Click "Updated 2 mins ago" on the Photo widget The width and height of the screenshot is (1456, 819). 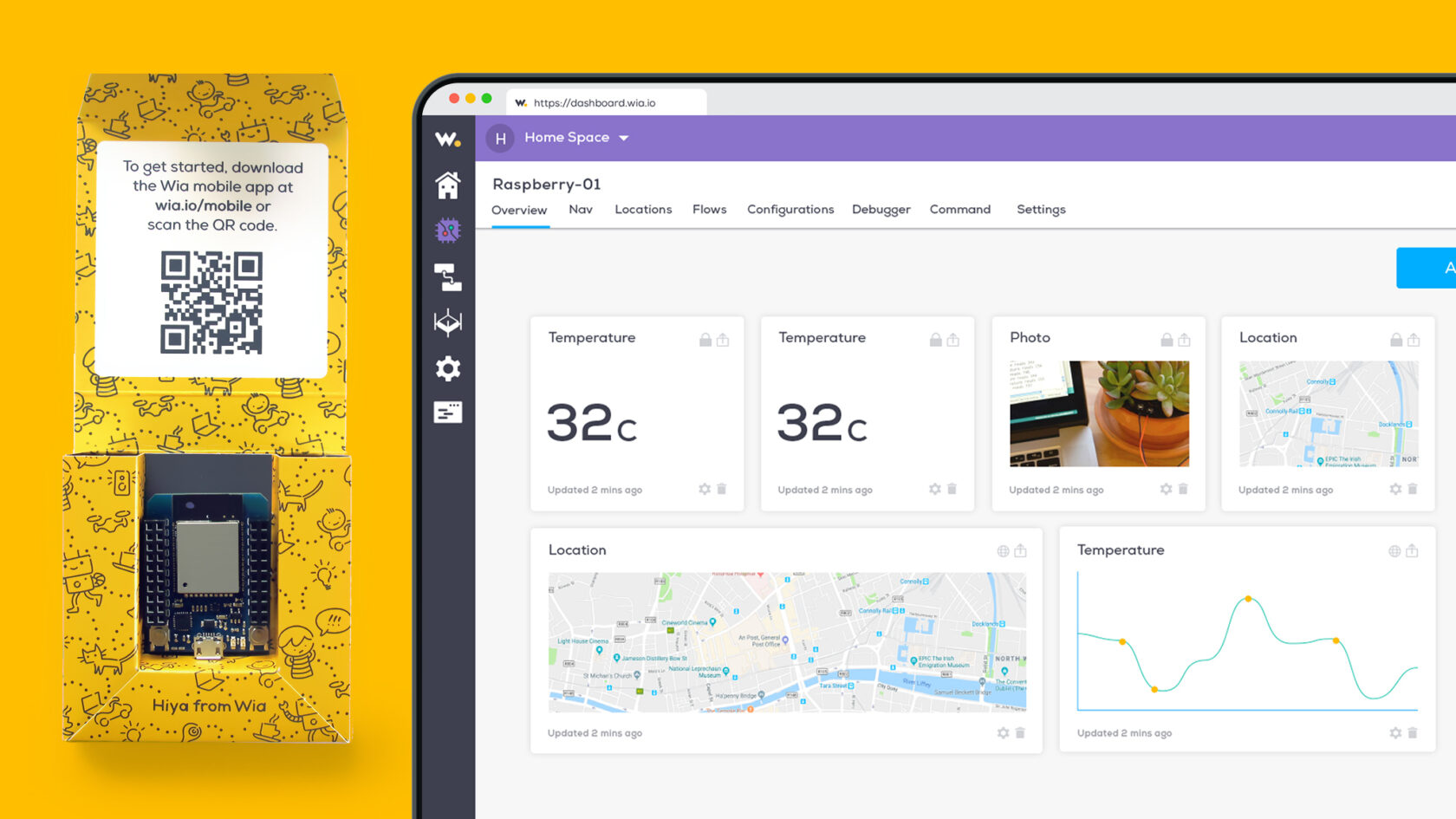1056,491
